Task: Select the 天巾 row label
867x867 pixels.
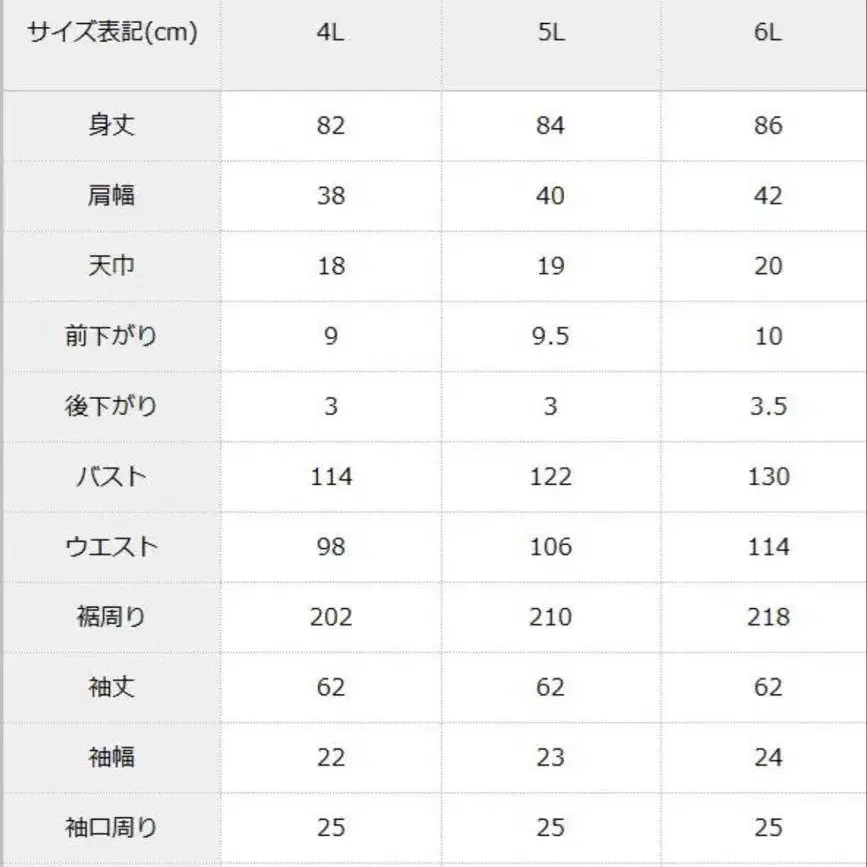Action: 112,266
